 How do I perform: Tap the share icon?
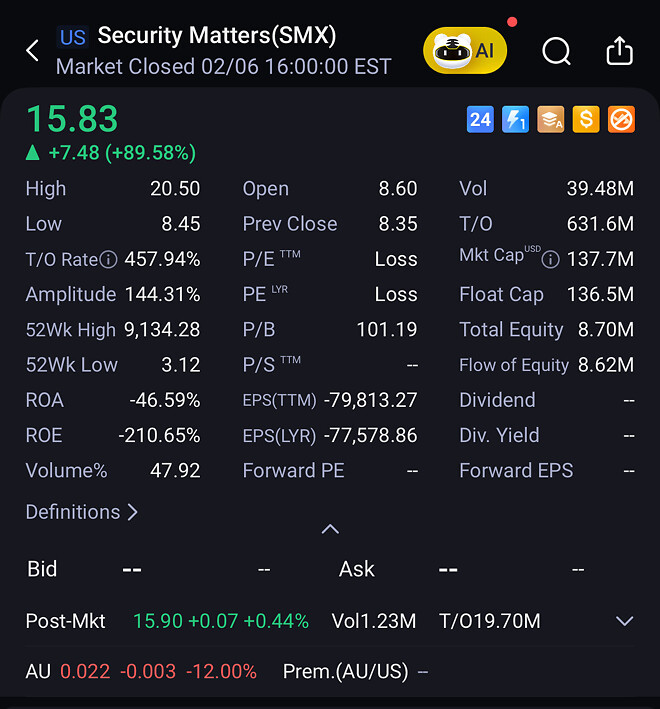[x=620, y=51]
